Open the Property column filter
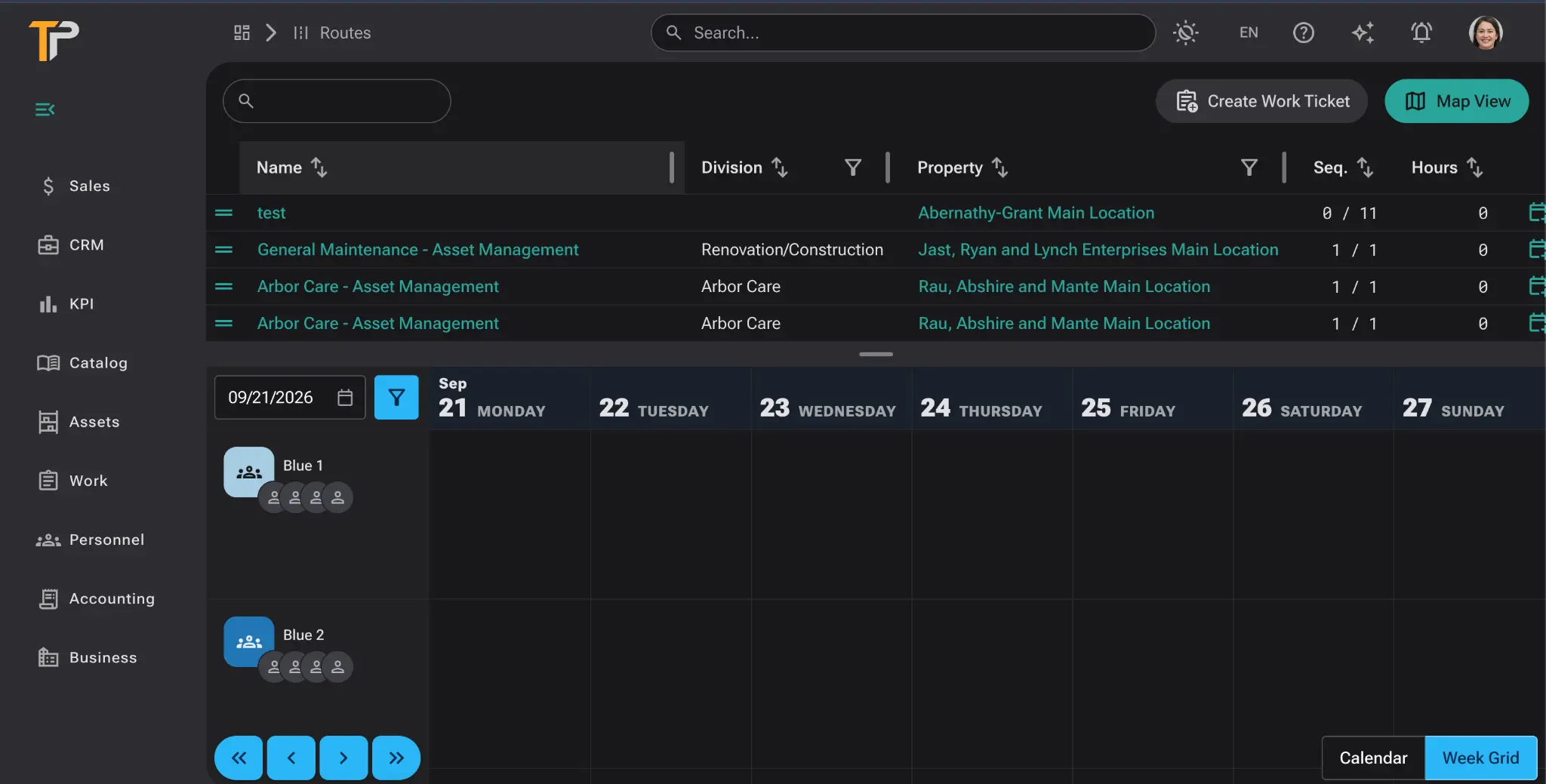Screen dimensions: 1546x784 tap(1249, 168)
